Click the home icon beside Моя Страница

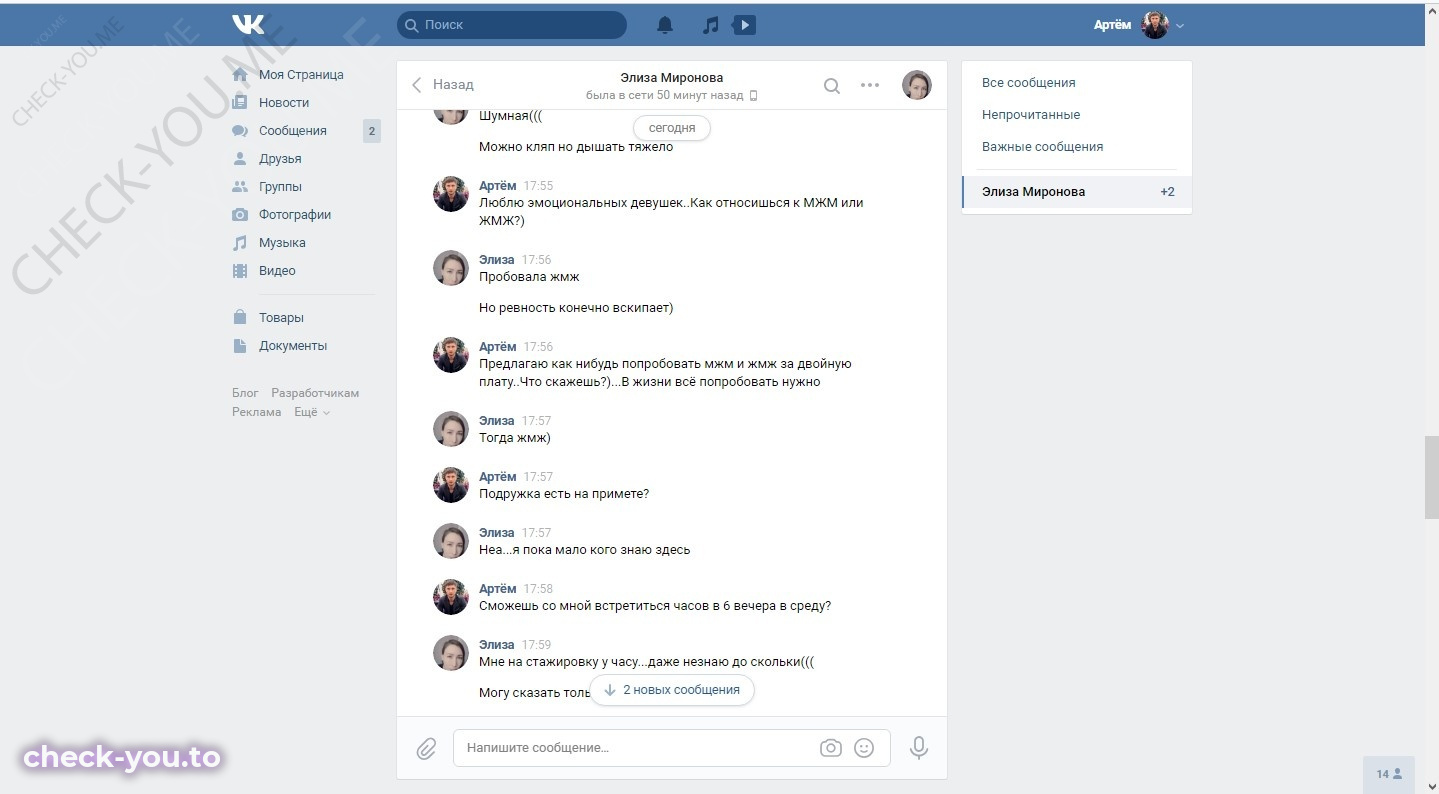click(240, 75)
